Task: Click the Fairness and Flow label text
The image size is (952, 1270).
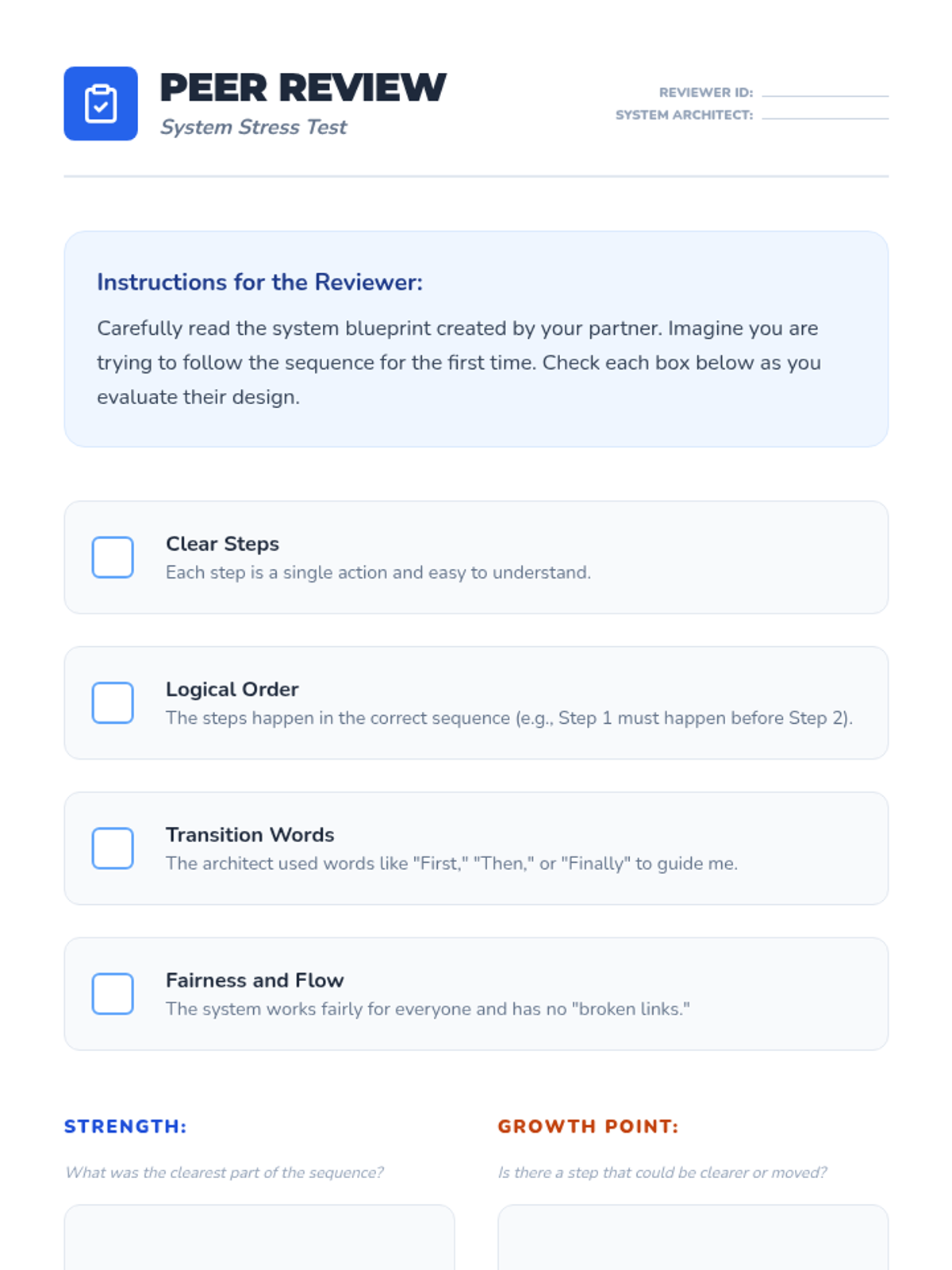Action: coord(255,980)
